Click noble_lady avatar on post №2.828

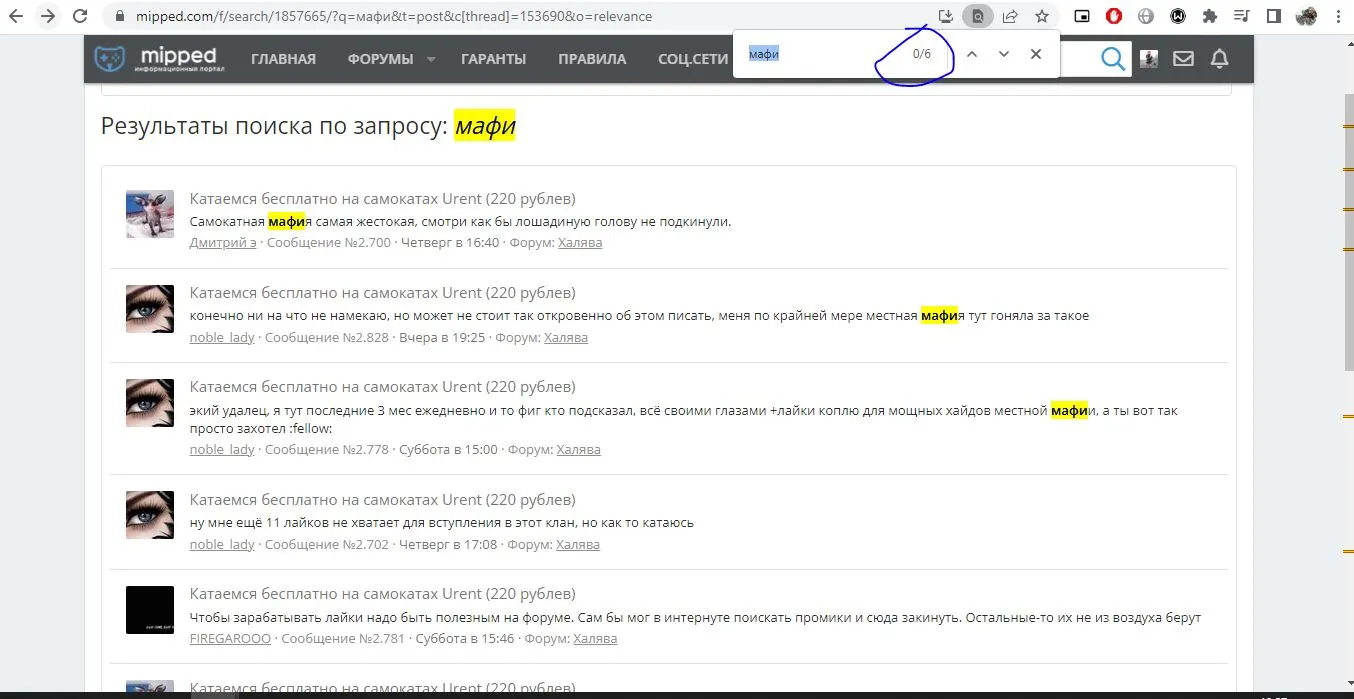[150, 309]
